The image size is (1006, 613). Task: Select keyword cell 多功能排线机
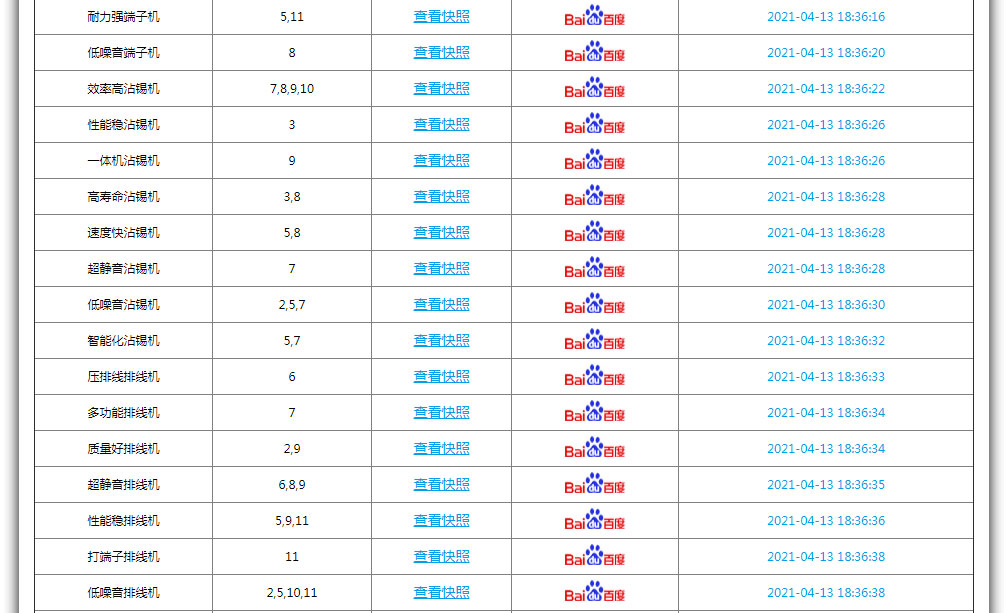pos(123,412)
